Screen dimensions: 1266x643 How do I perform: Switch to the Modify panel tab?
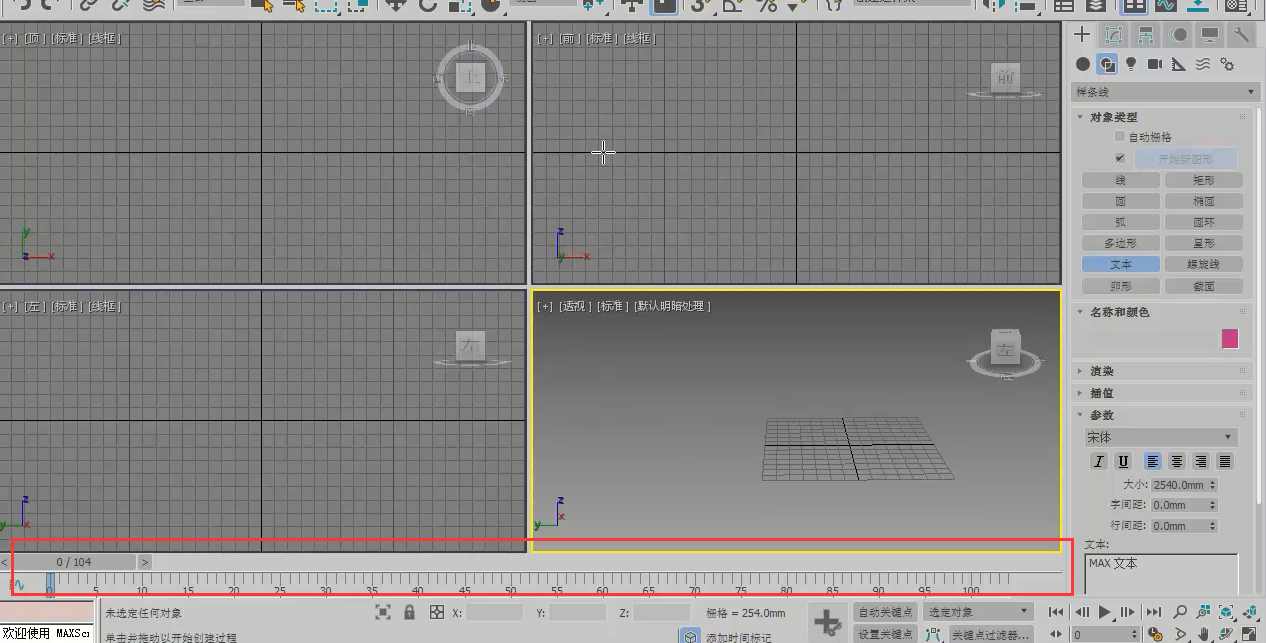[1113, 35]
